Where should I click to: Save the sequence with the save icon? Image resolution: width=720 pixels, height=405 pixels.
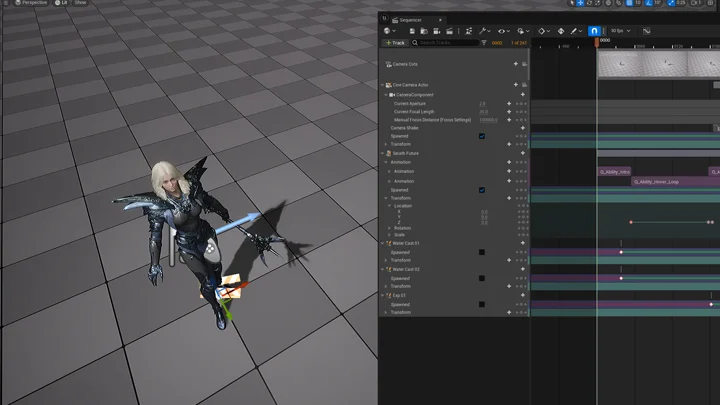(412, 31)
